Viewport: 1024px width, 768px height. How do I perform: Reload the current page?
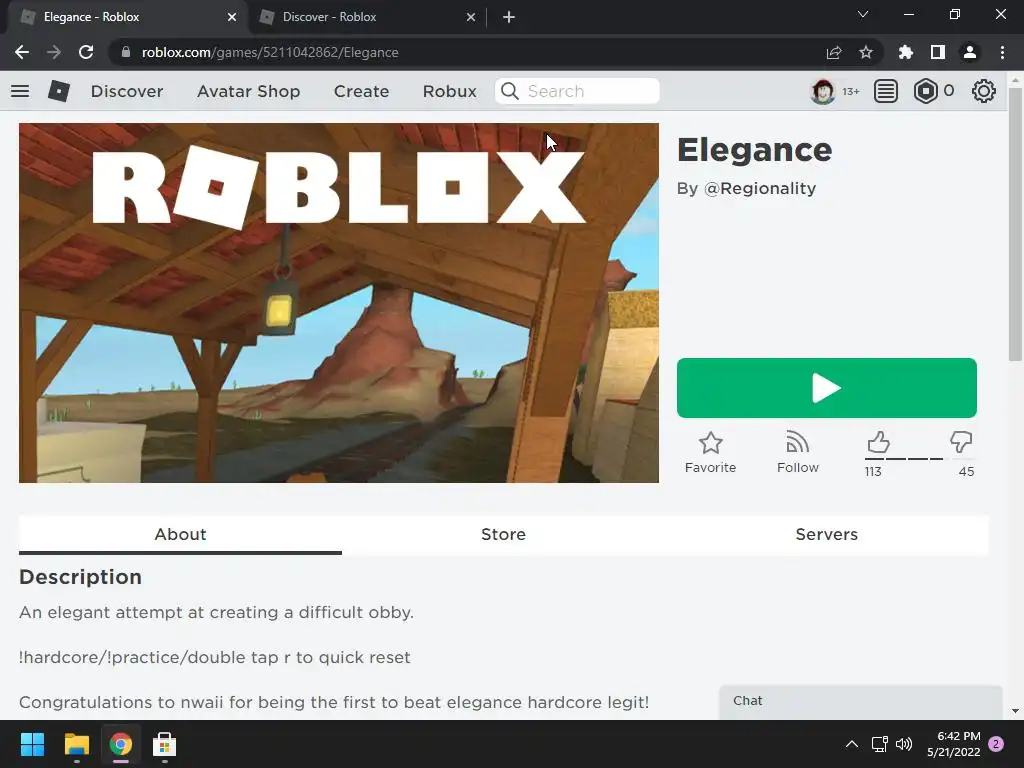[x=86, y=52]
